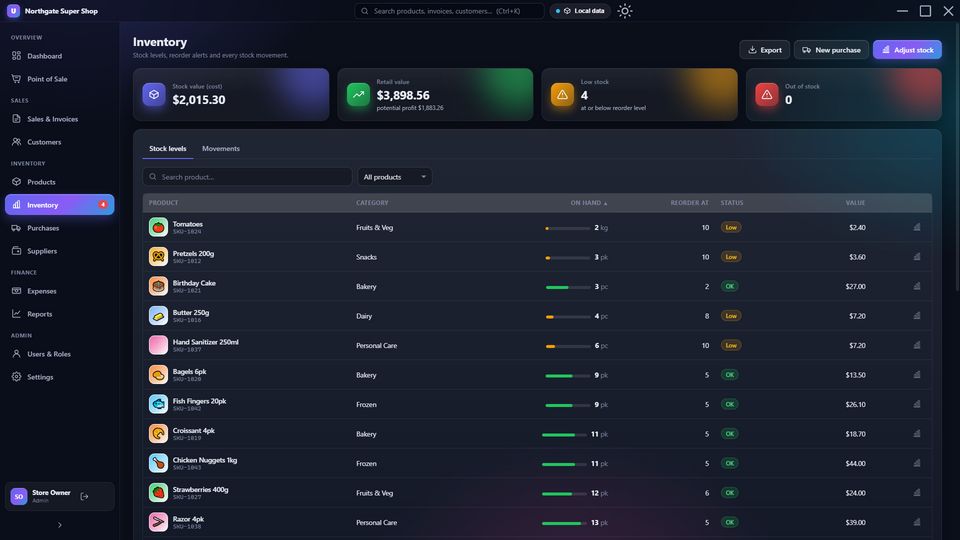Image resolution: width=960 pixels, height=540 pixels.
Task: Click the Fish Fingers 20pk product icon
Action: pos(158,404)
